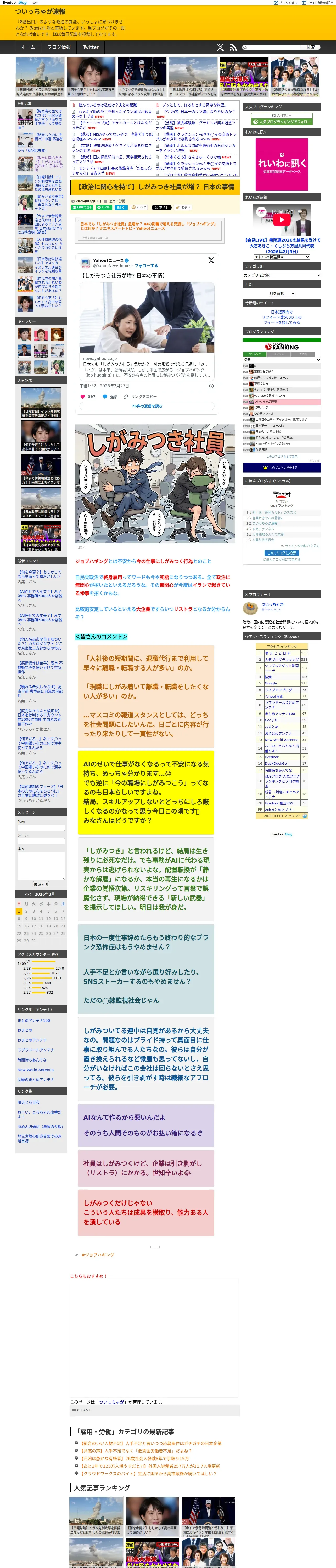Screen dimensions: 336x1568
Task: Click the X logo in the embedded tweet
Action: point(211,260)
